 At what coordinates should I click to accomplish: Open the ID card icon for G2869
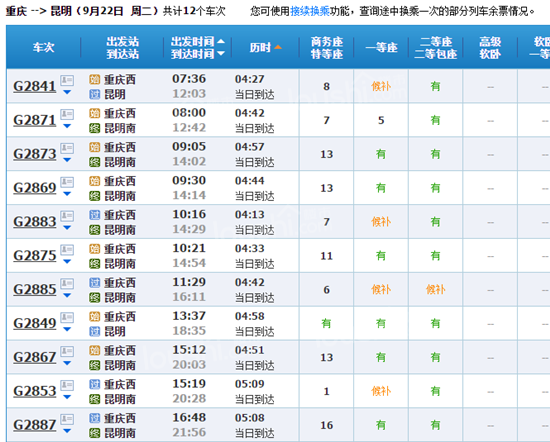point(67,182)
